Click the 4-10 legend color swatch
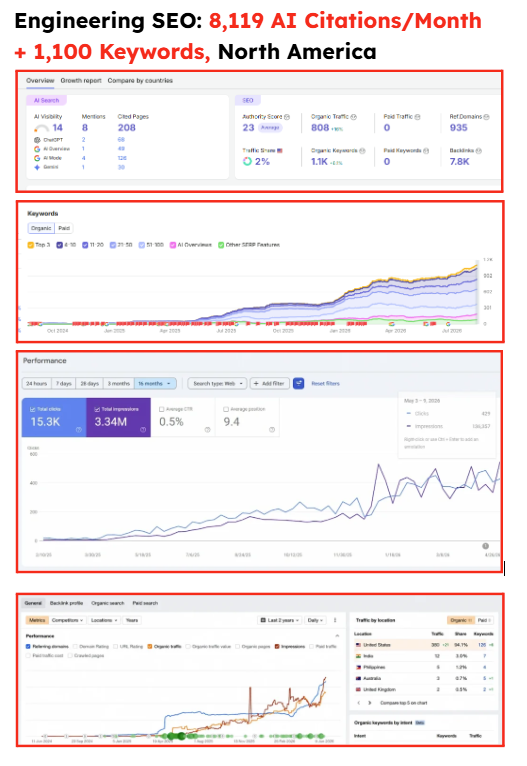 [x=60, y=245]
